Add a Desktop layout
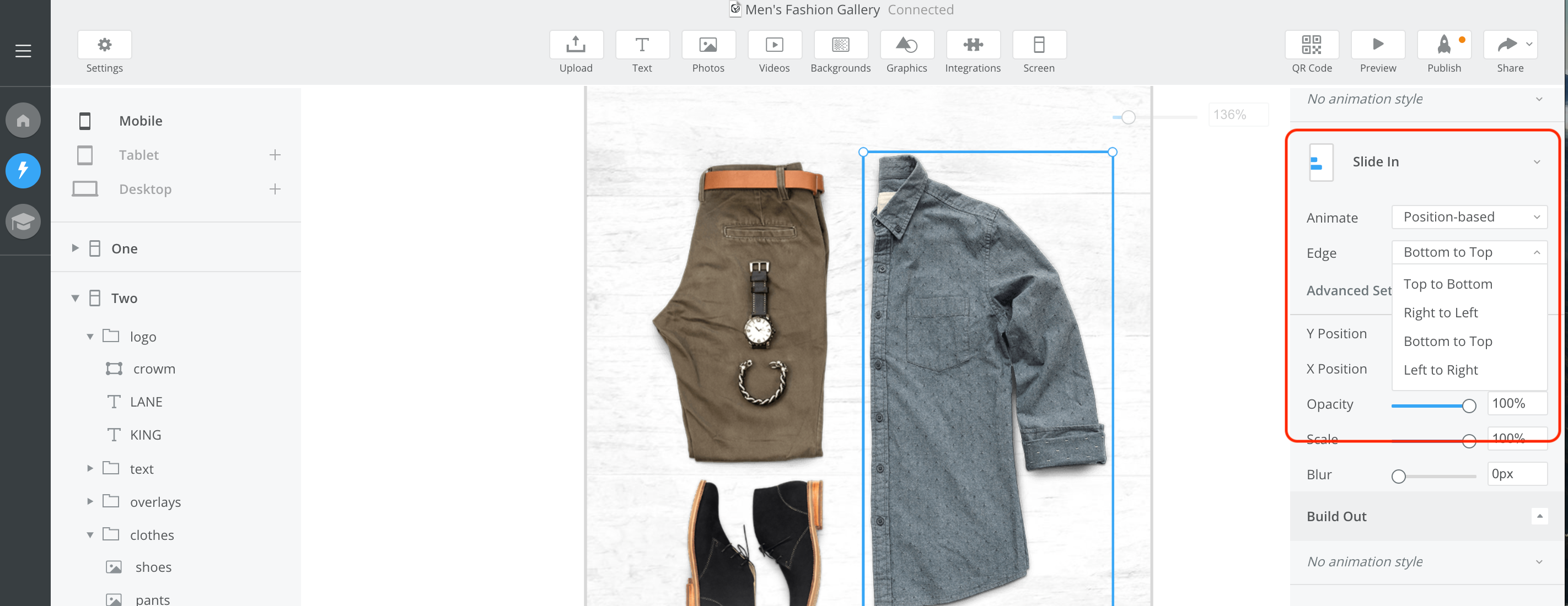1568x606 pixels. coord(275,189)
